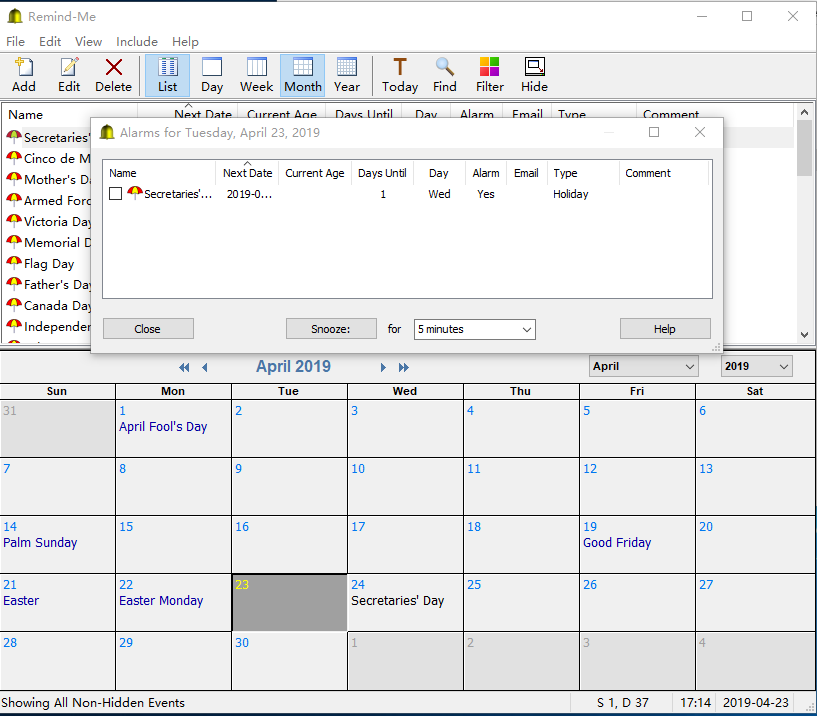Click Easter Monday on April 22
The image size is (817, 716).
point(161,601)
